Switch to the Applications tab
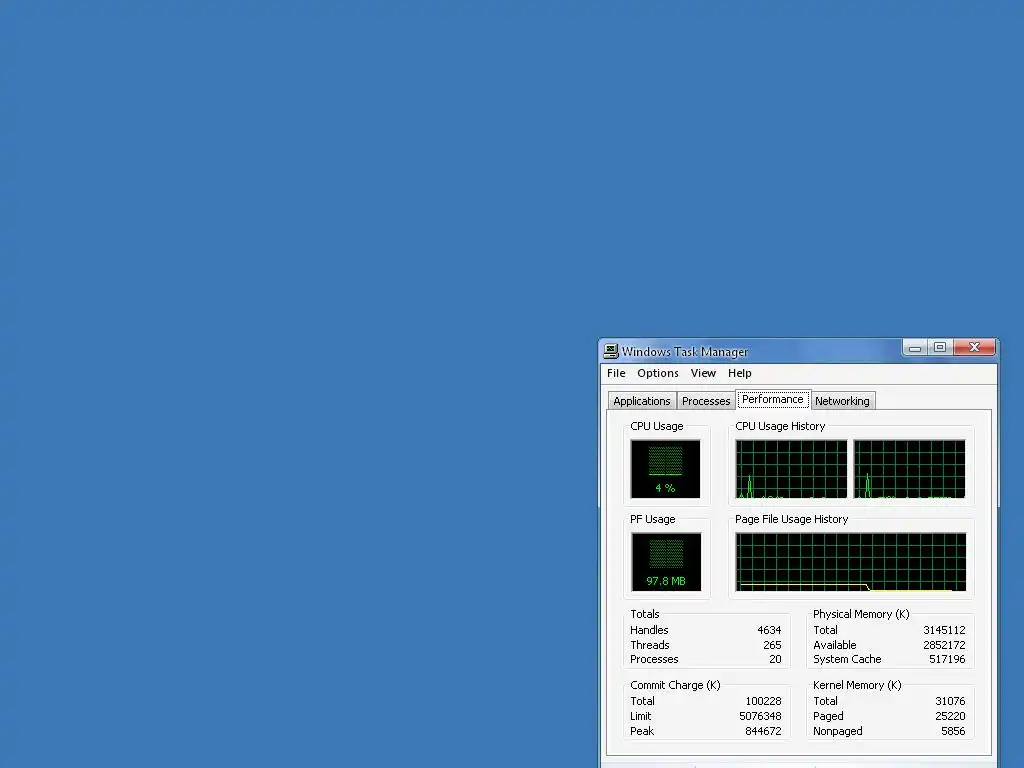Screen dimensions: 1024x768 [641, 401]
